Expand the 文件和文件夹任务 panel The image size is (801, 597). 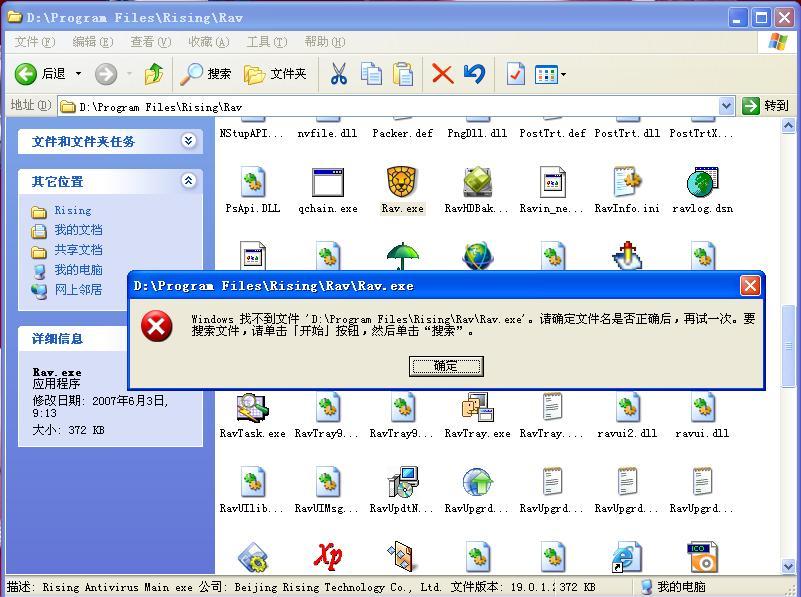click(189, 140)
